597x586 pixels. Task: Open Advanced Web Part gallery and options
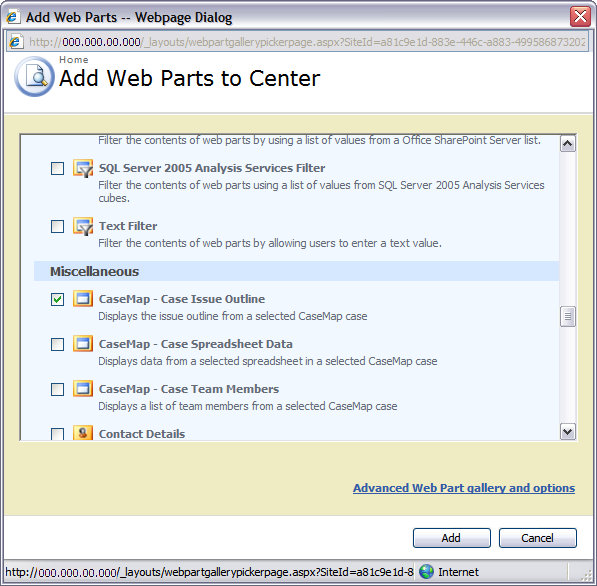point(464,488)
